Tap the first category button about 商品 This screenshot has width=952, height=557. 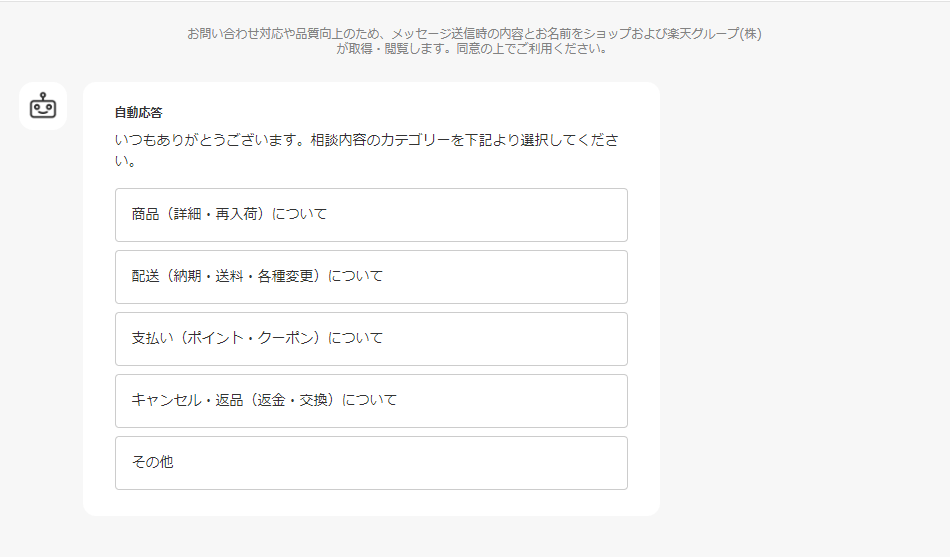(x=371, y=214)
